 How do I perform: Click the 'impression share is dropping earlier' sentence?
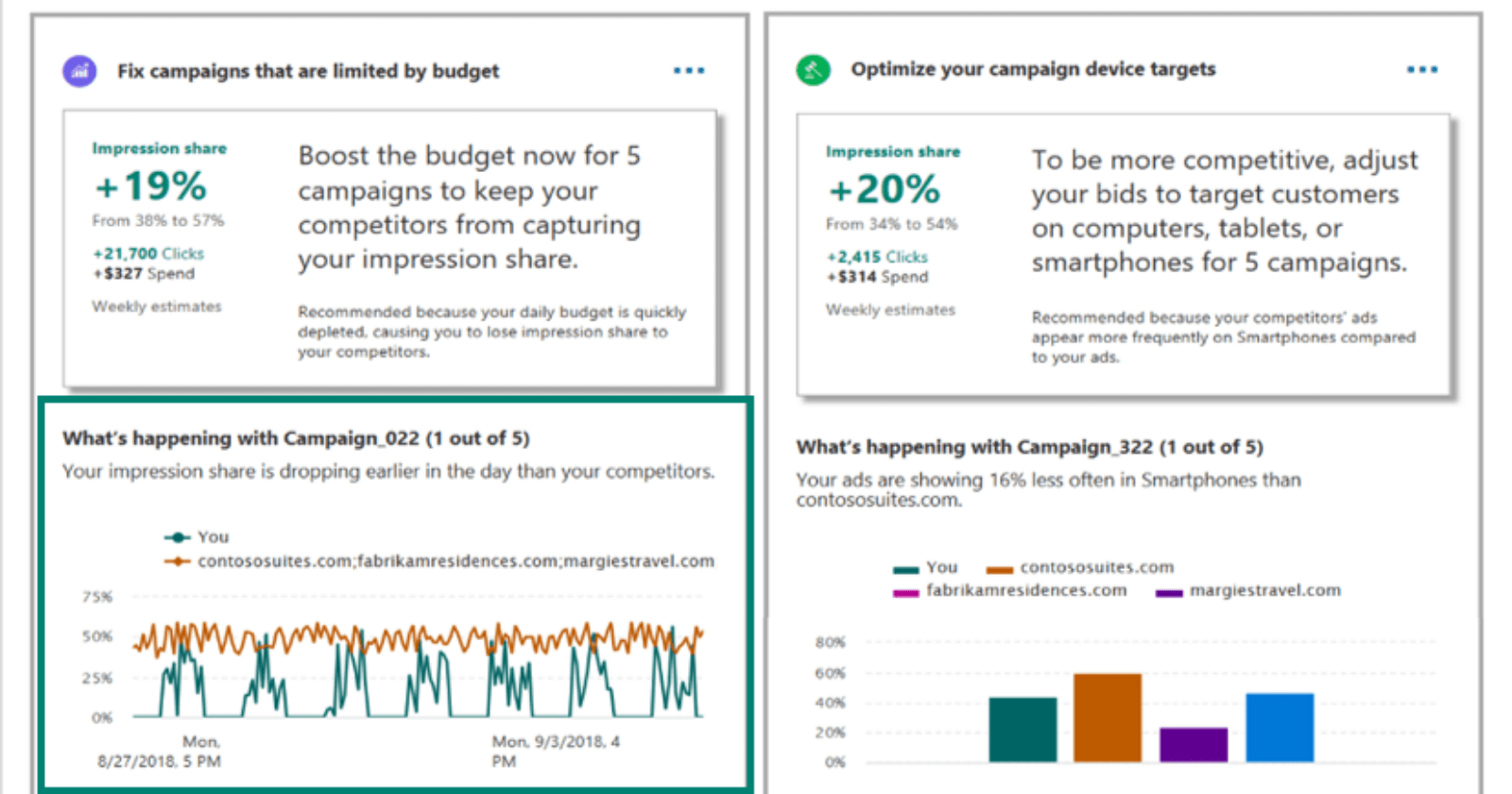click(388, 471)
